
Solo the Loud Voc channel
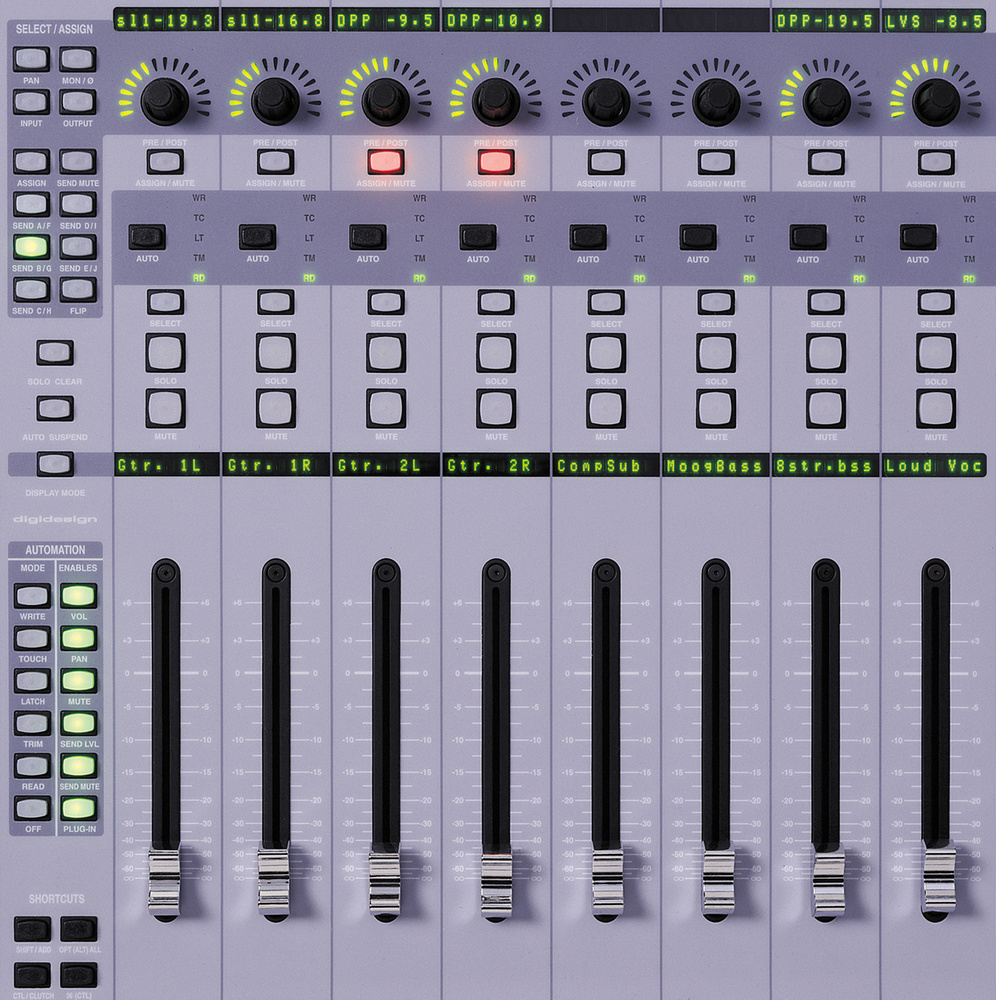tap(936, 353)
